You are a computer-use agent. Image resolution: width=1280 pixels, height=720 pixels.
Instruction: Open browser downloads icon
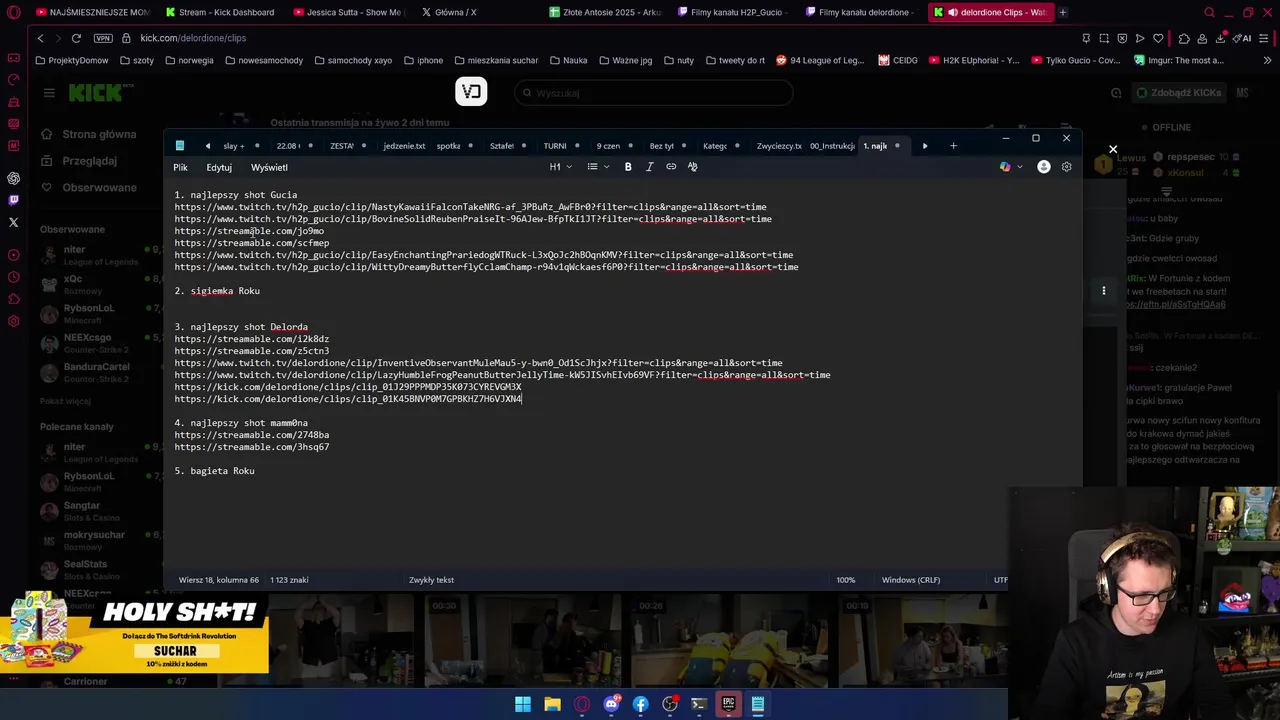pos(1220,38)
